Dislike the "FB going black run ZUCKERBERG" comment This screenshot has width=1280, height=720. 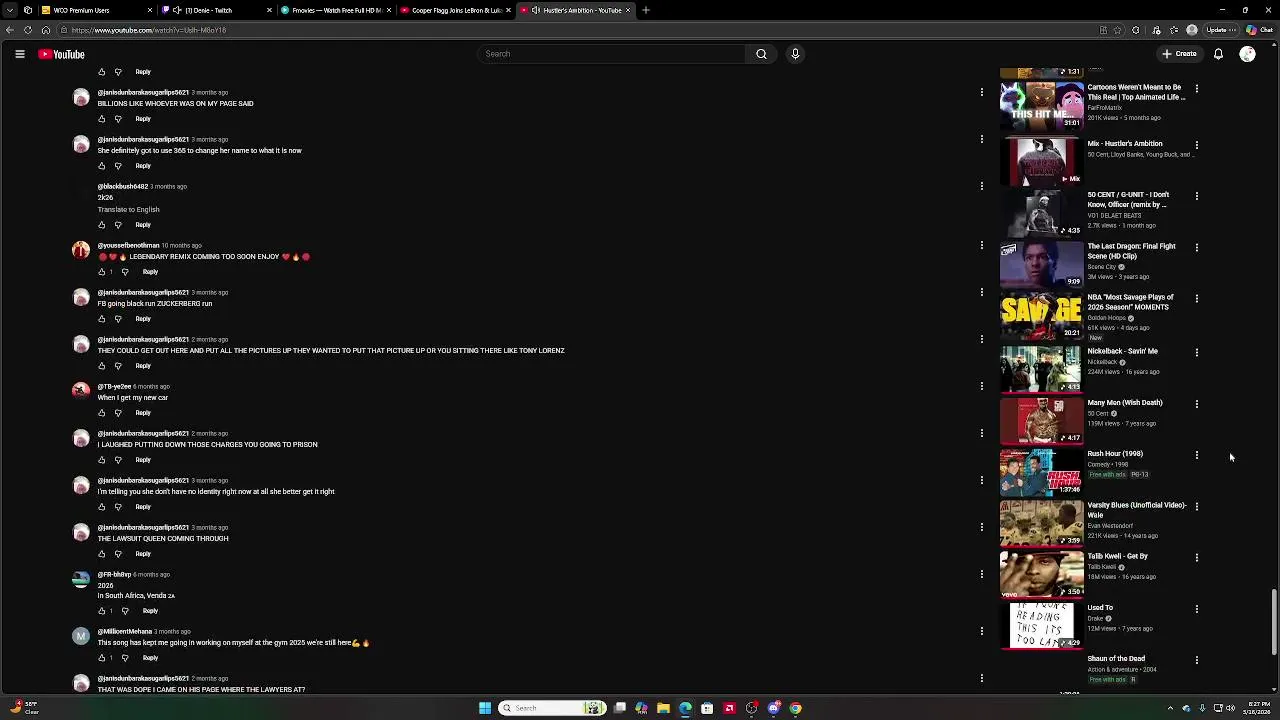(118, 319)
